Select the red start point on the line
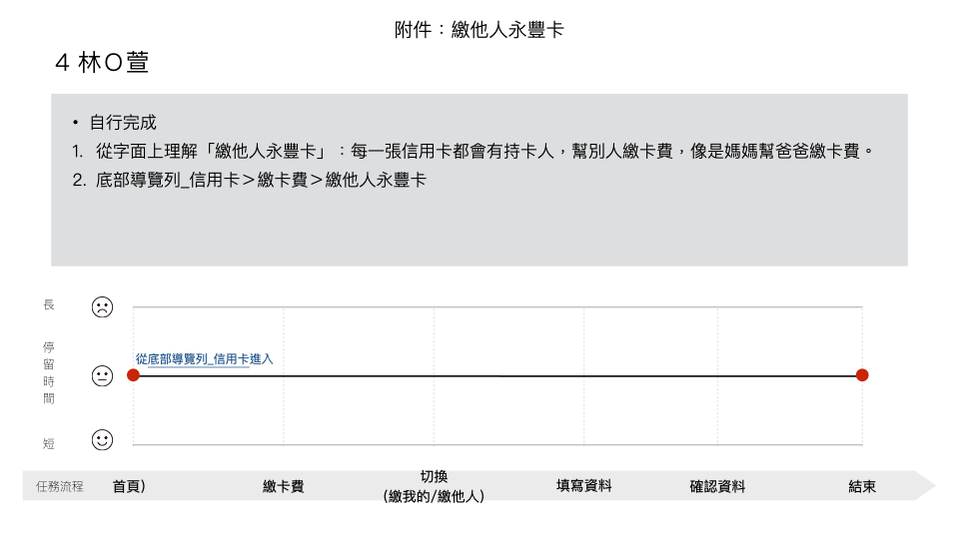 (133, 375)
